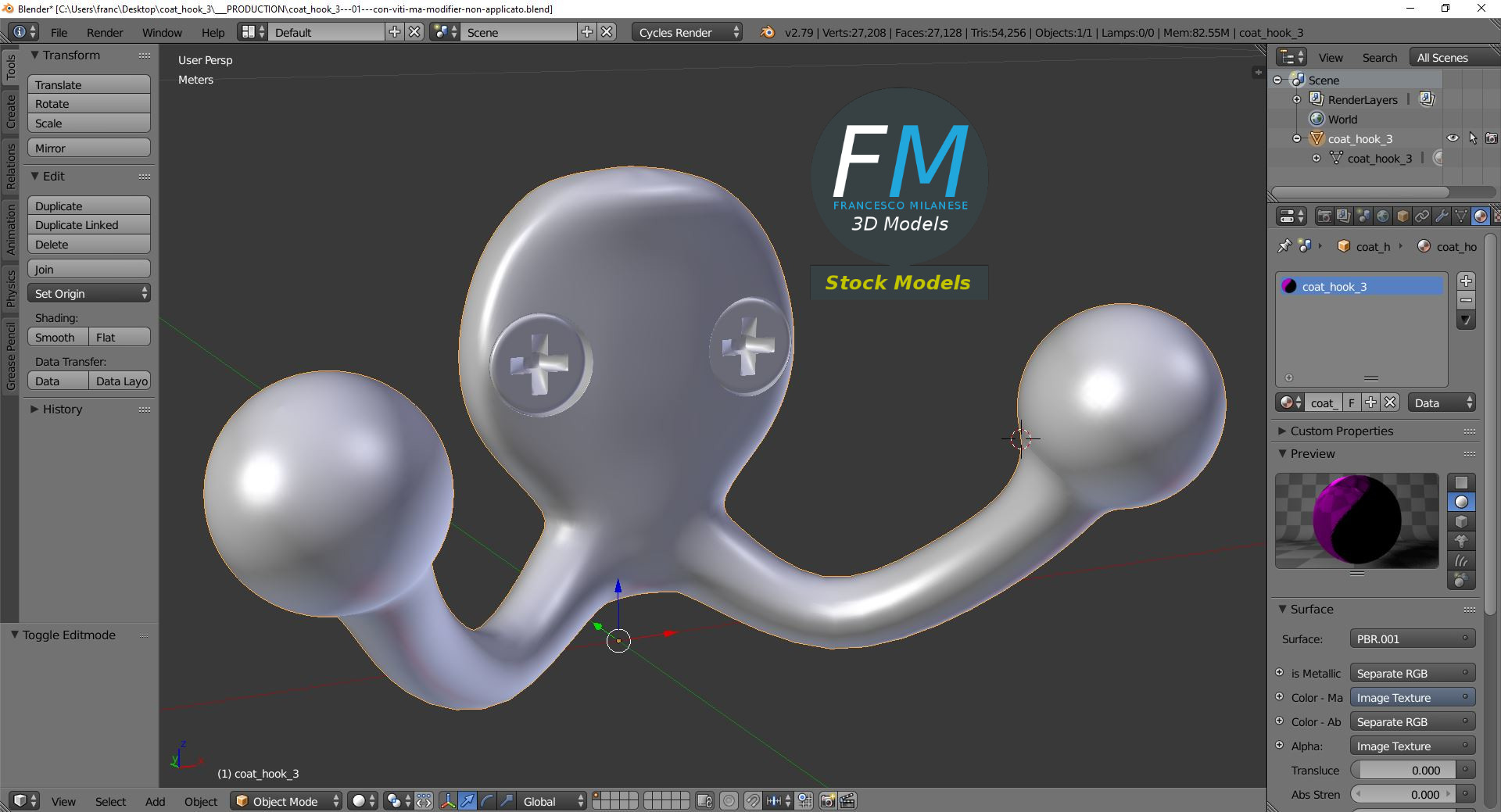Toggle proportional editing circle button
The height and width of the screenshot is (812, 1501).
coord(729,801)
